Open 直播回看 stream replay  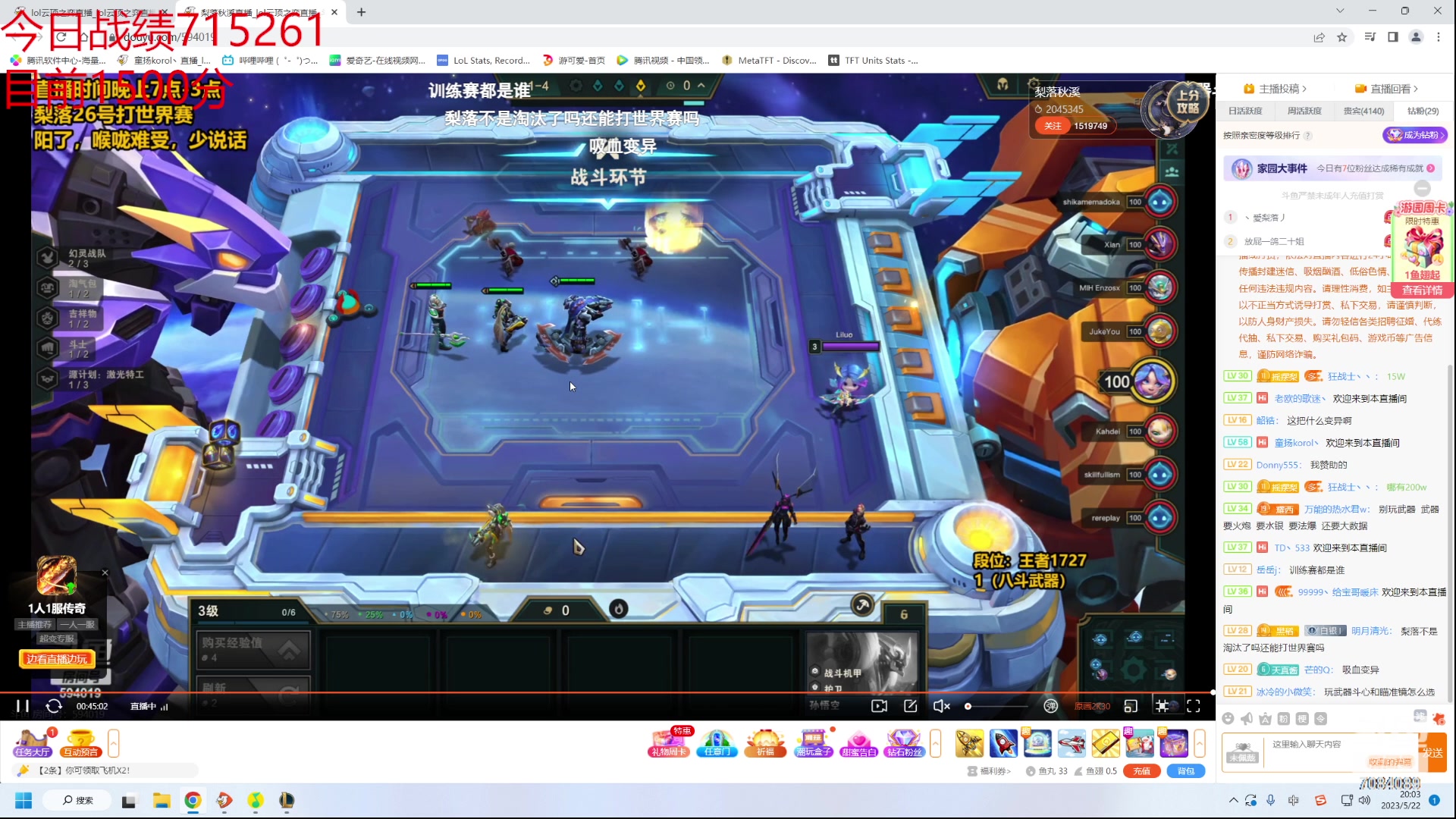[1386, 89]
